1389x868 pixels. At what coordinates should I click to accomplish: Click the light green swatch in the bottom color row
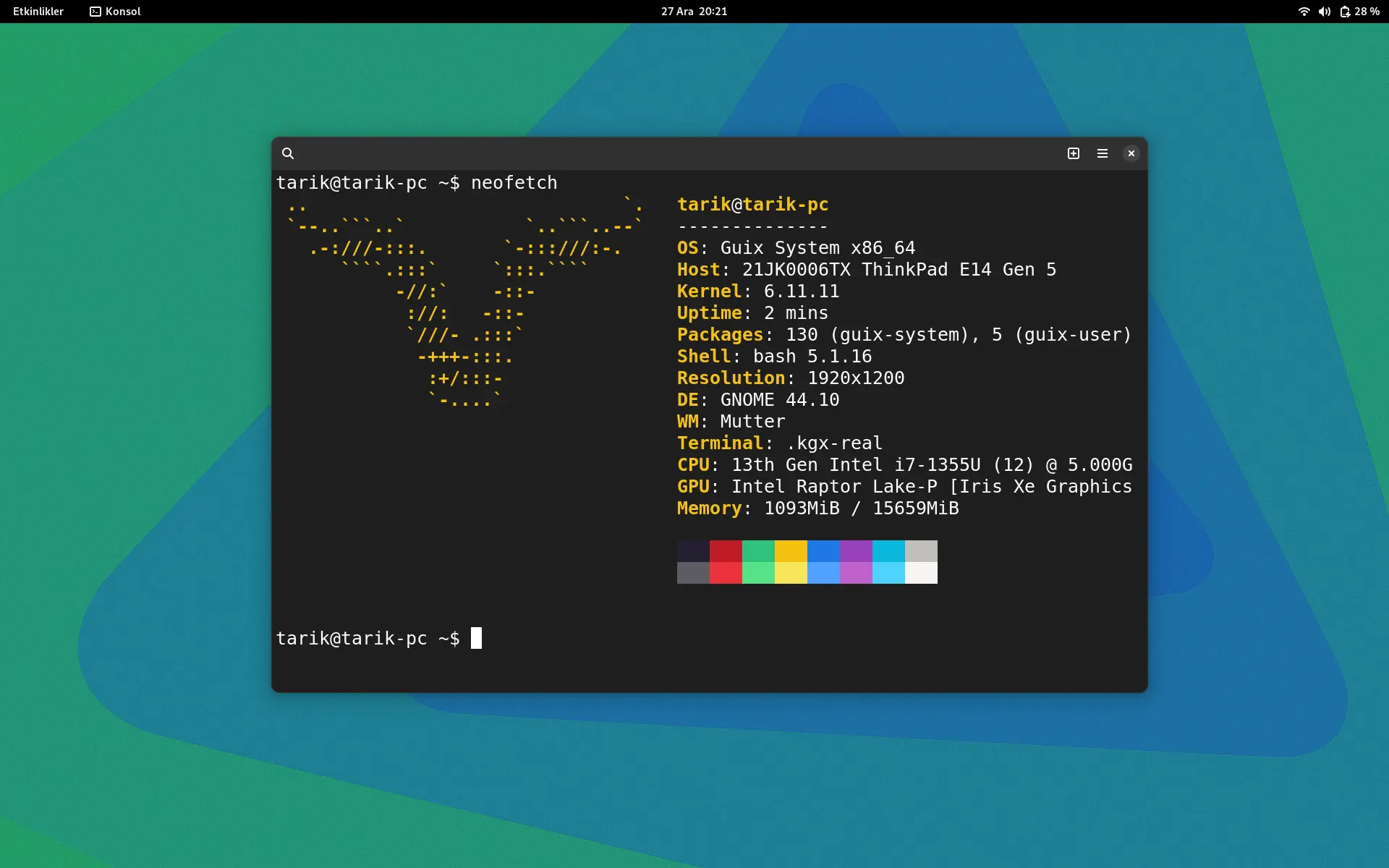758,573
